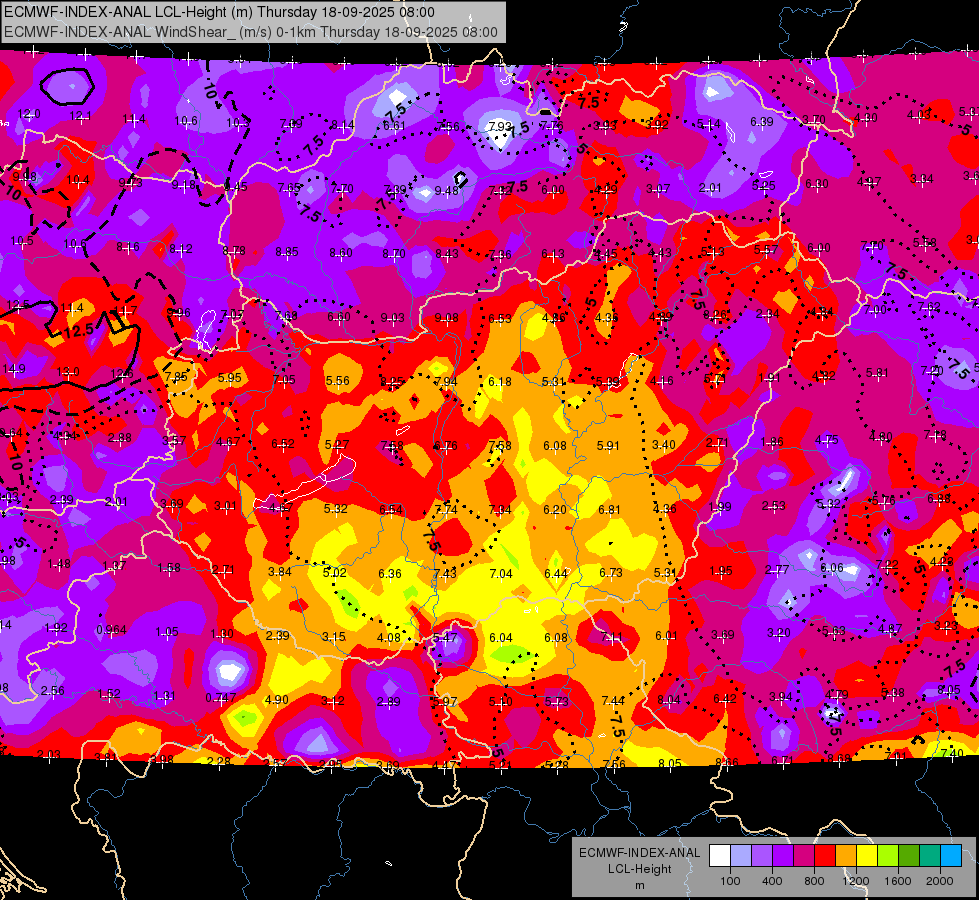Click the wind shear value 6.36
The height and width of the screenshot is (900, 979).
coord(390,573)
